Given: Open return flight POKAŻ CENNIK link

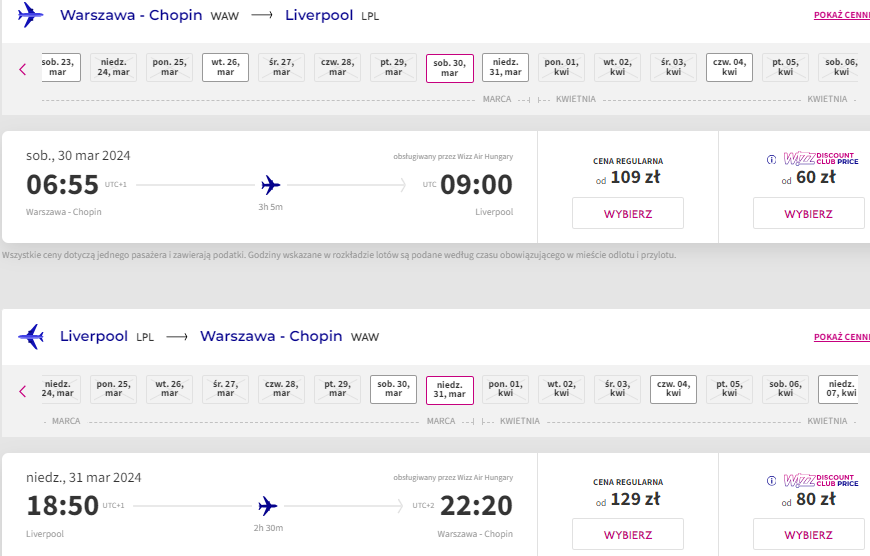Looking at the screenshot, I should coord(842,337).
